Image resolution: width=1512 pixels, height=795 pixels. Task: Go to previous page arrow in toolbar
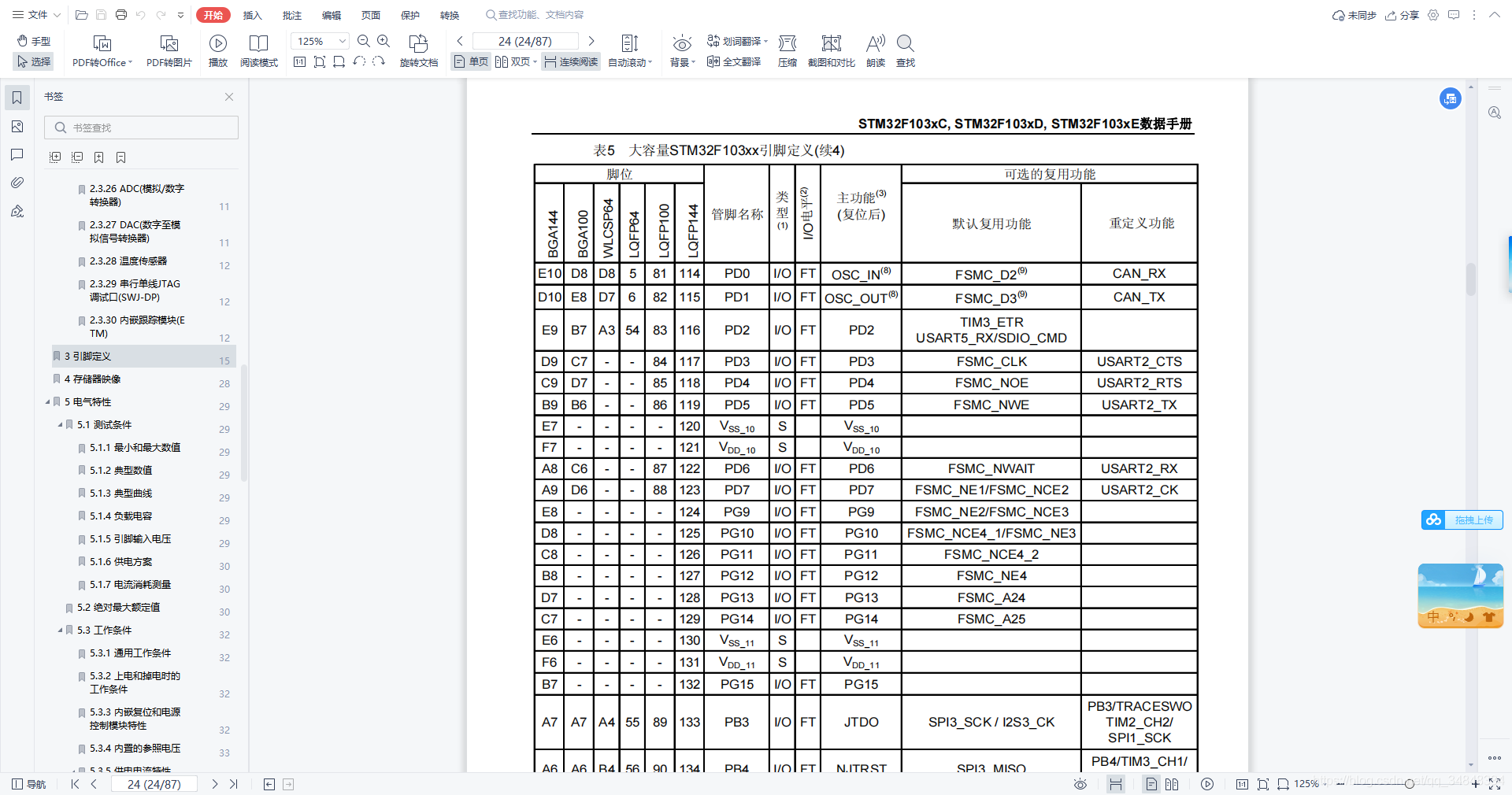click(460, 41)
